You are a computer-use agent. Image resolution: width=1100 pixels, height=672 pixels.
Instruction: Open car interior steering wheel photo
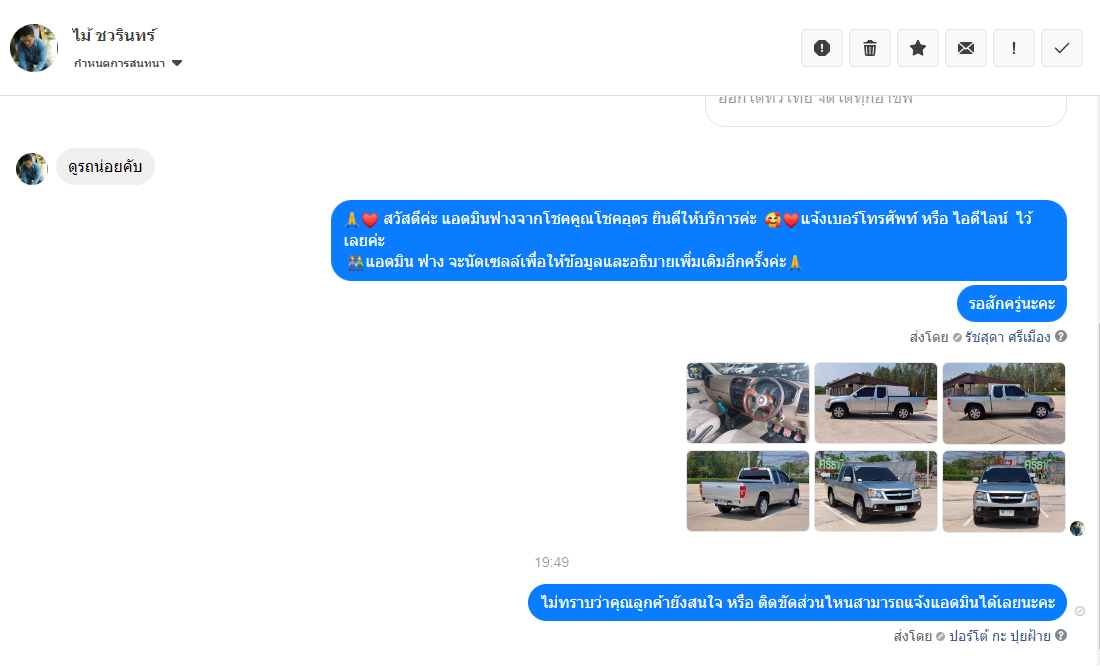pos(748,403)
